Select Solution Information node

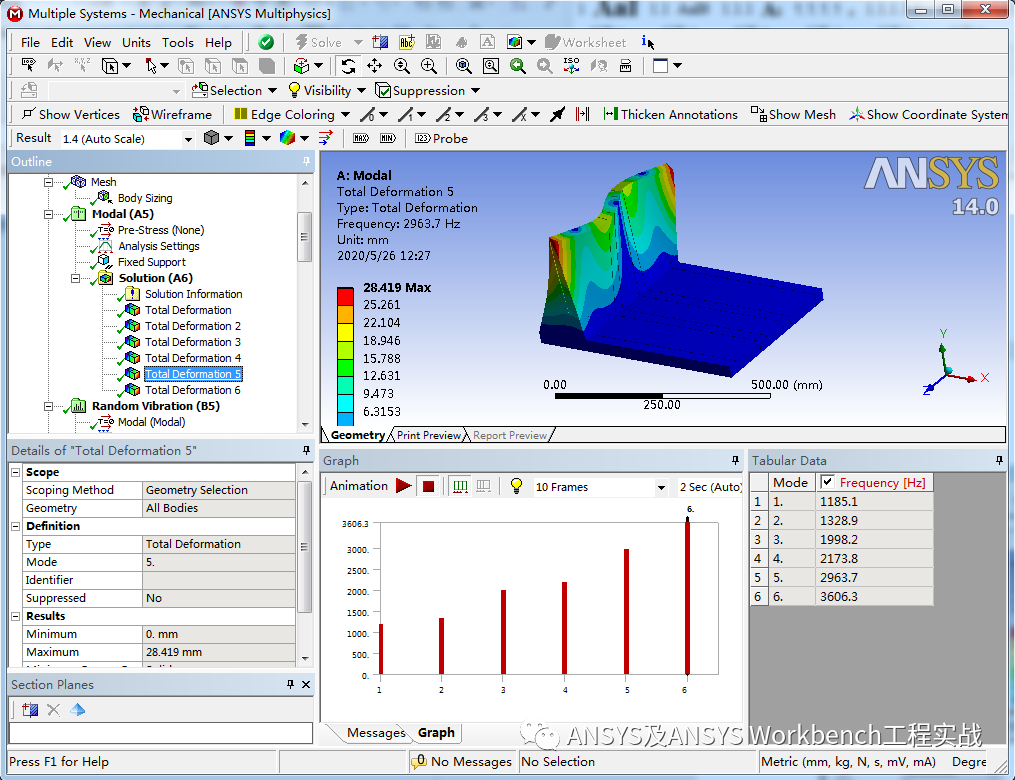point(194,294)
